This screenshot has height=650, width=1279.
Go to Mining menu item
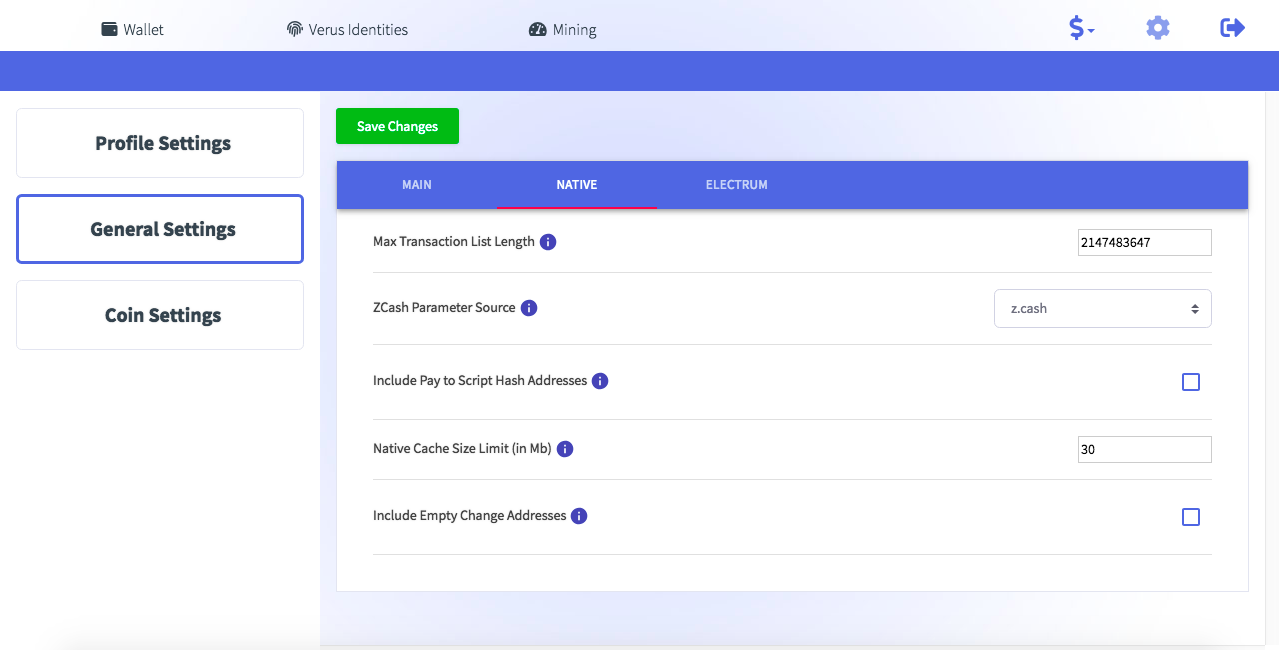pyautogui.click(x=562, y=29)
